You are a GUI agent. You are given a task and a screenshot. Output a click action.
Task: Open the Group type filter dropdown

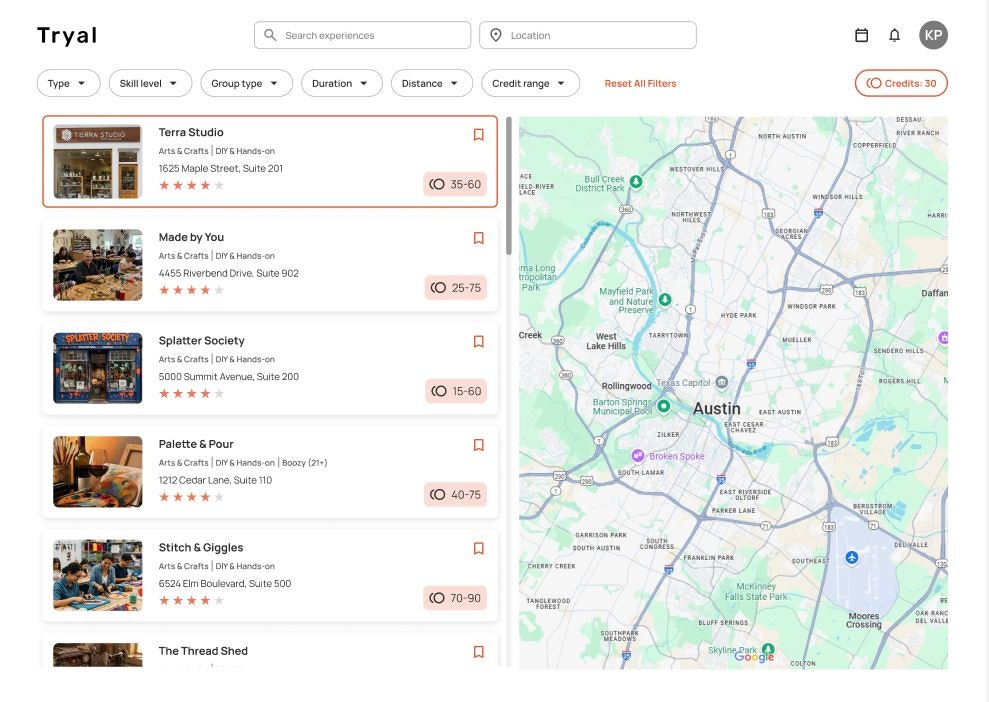click(x=247, y=83)
